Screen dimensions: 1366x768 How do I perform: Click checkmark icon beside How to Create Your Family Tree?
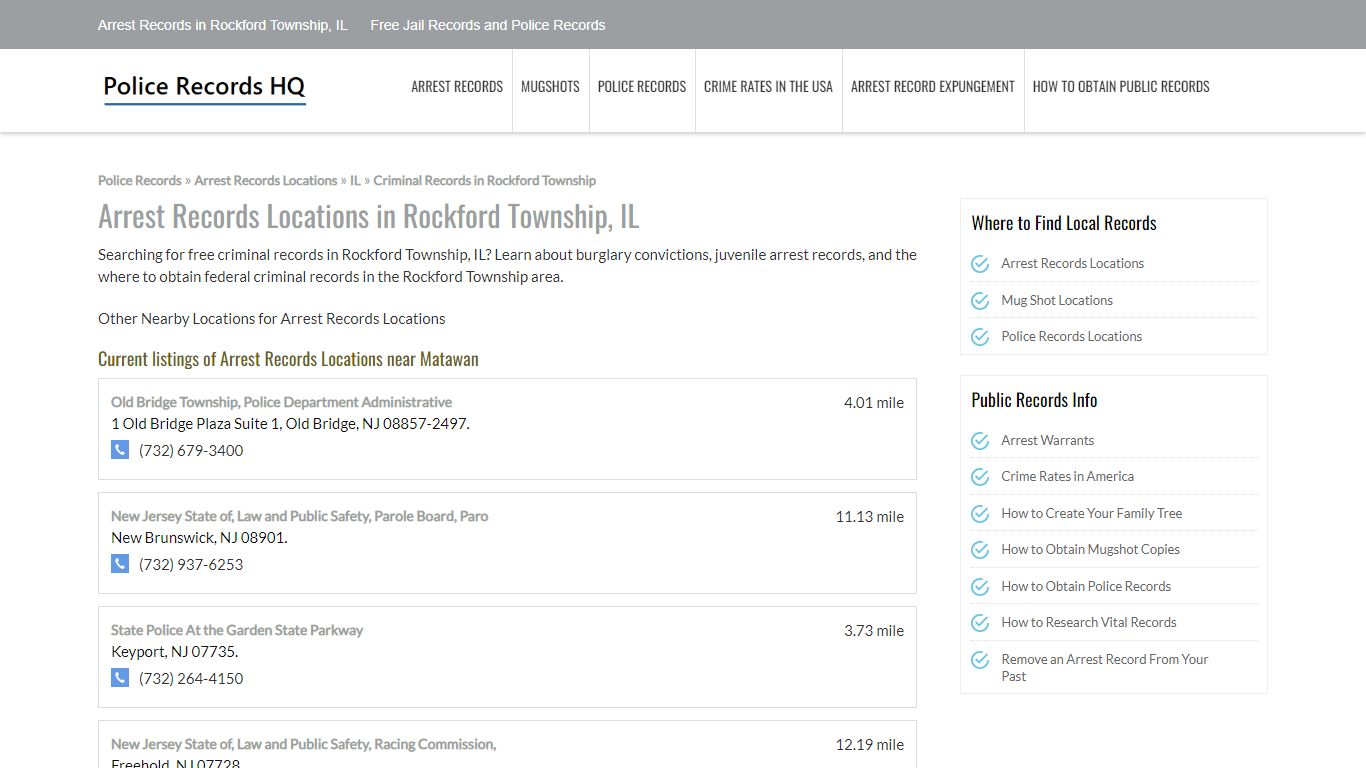coord(980,514)
